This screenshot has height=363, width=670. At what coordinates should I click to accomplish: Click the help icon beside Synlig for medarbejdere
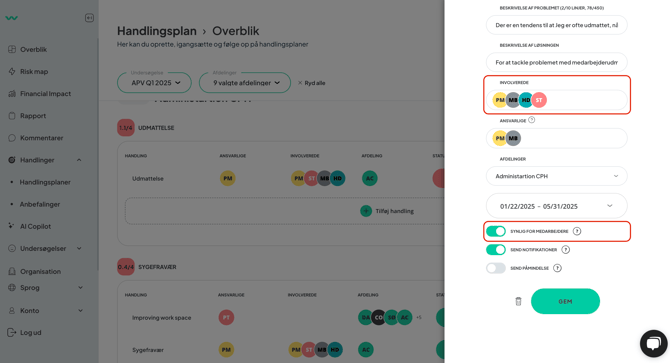point(577,231)
